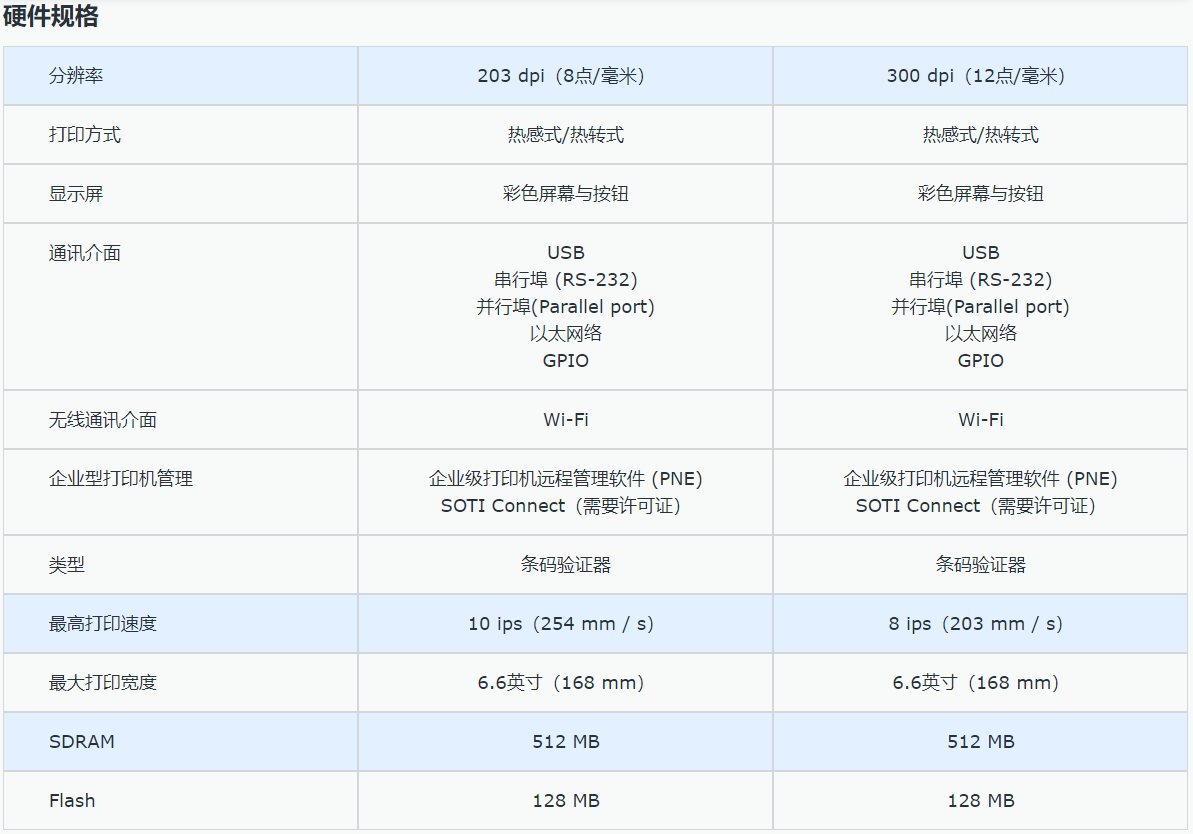Click the 硬件规格 heading
Viewport: 1193px width, 834px height.
50,15
